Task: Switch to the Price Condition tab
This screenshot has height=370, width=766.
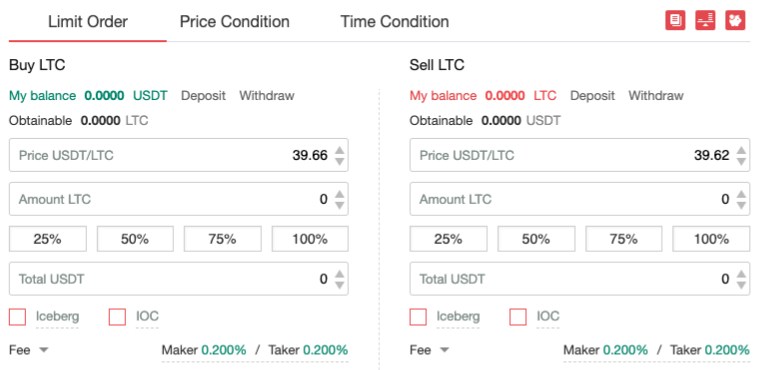Action: click(234, 22)
